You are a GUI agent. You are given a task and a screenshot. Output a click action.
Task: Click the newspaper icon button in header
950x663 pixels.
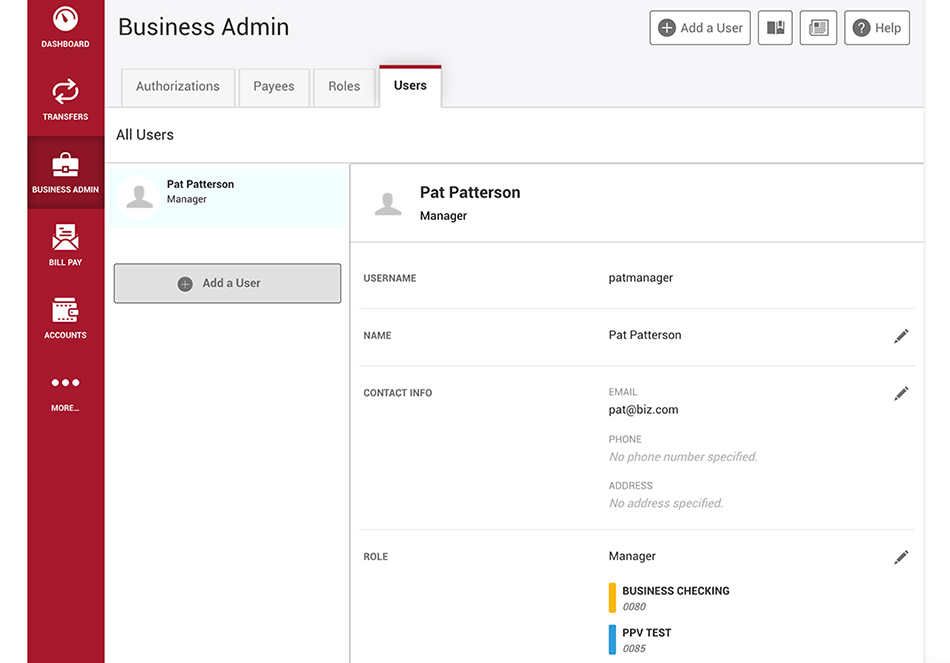819,28
